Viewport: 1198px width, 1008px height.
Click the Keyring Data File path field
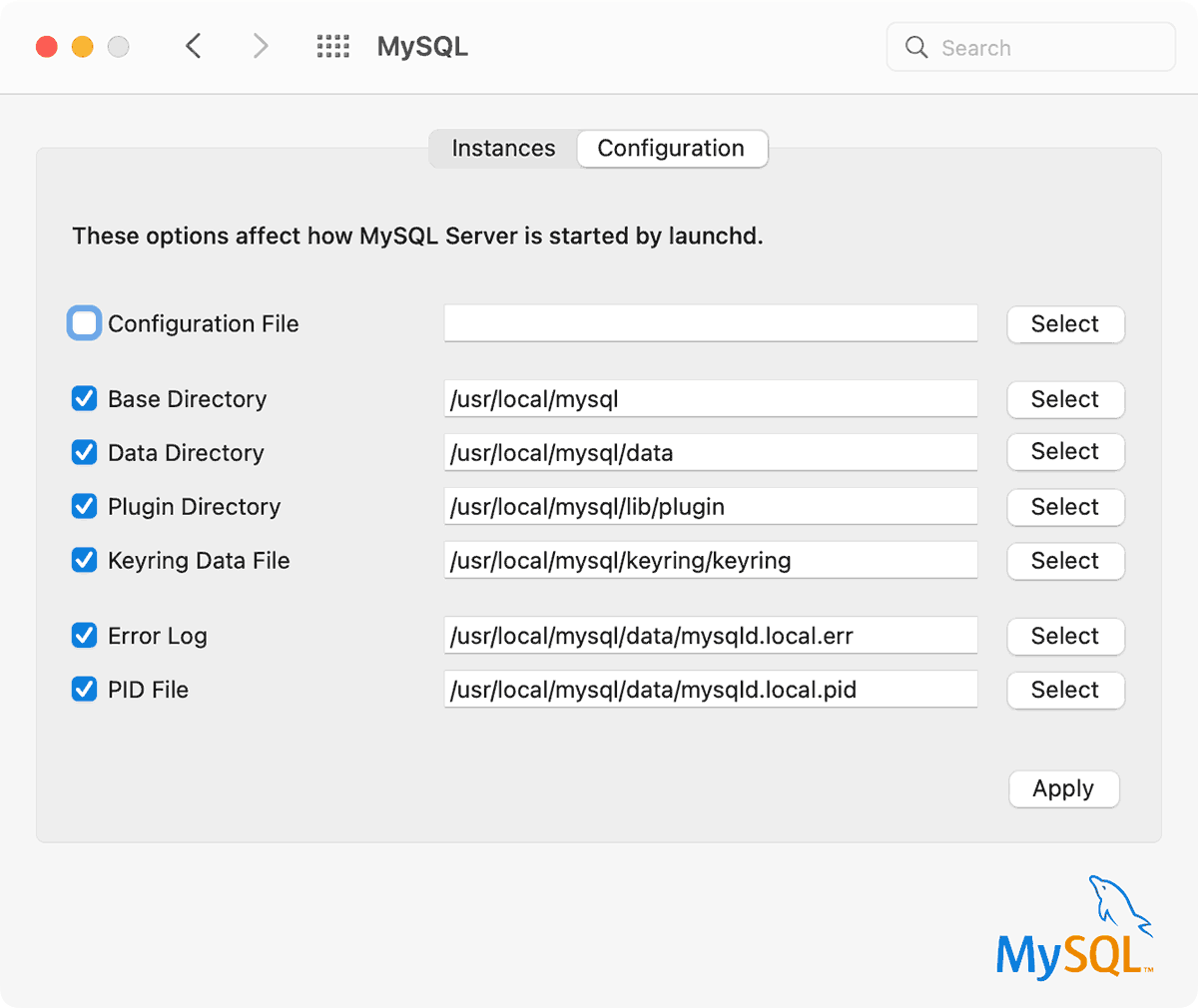(x=711, y=560)
